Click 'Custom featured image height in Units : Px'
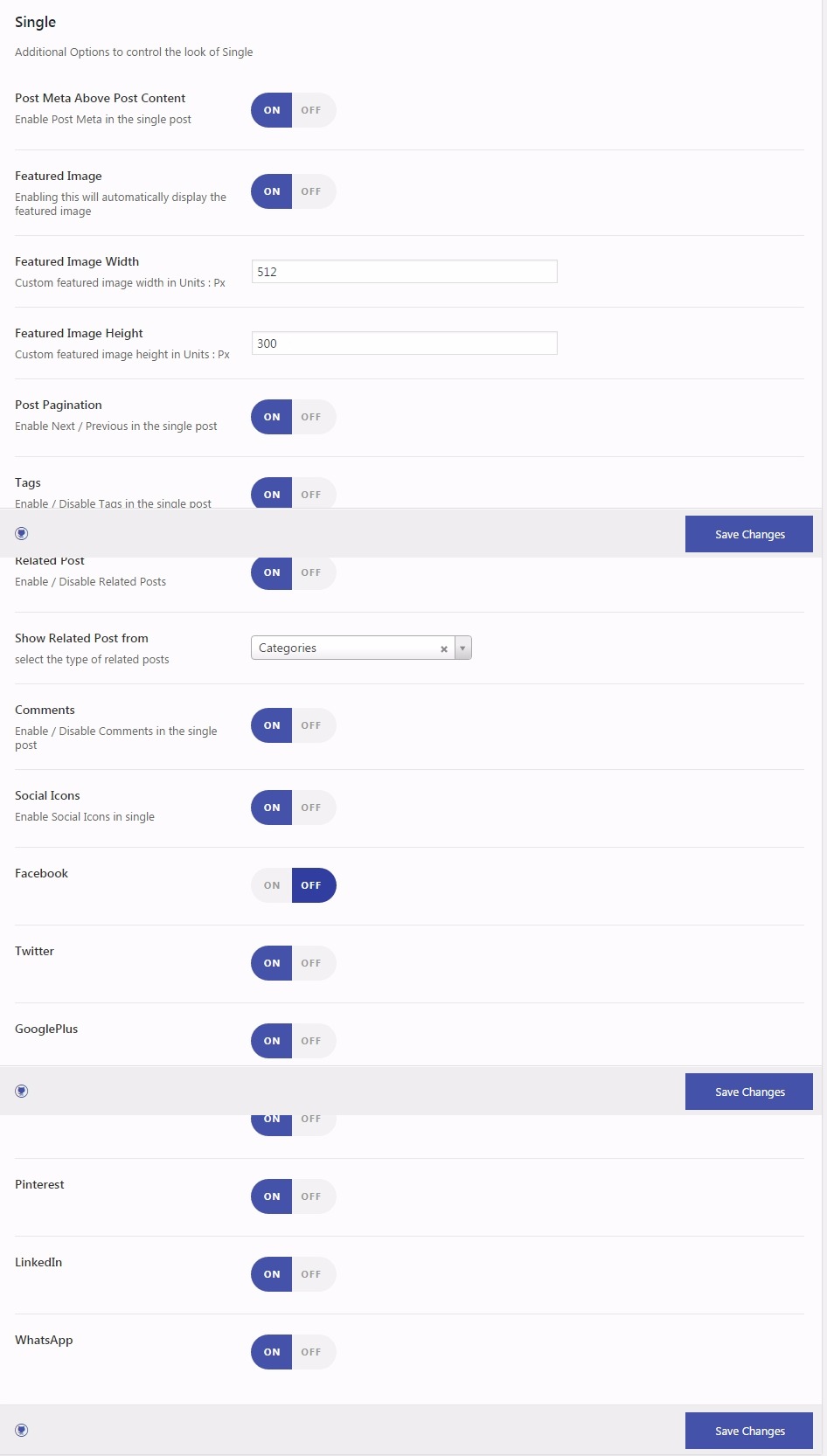Screen dimensions: 827x1456 coord(122,354)
